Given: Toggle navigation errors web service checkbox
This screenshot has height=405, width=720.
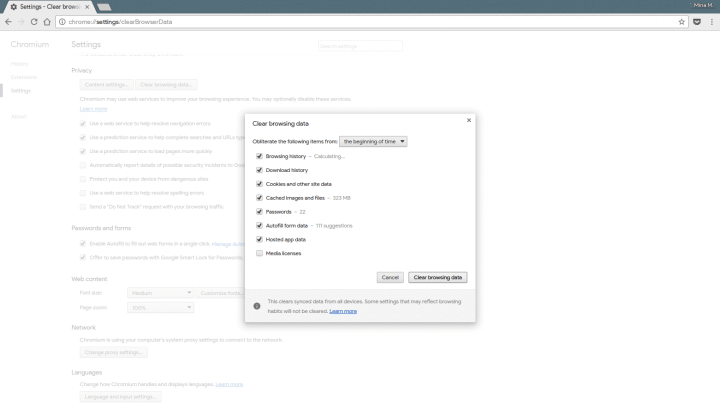Looking at the screenshot, I should pos(83,124).
